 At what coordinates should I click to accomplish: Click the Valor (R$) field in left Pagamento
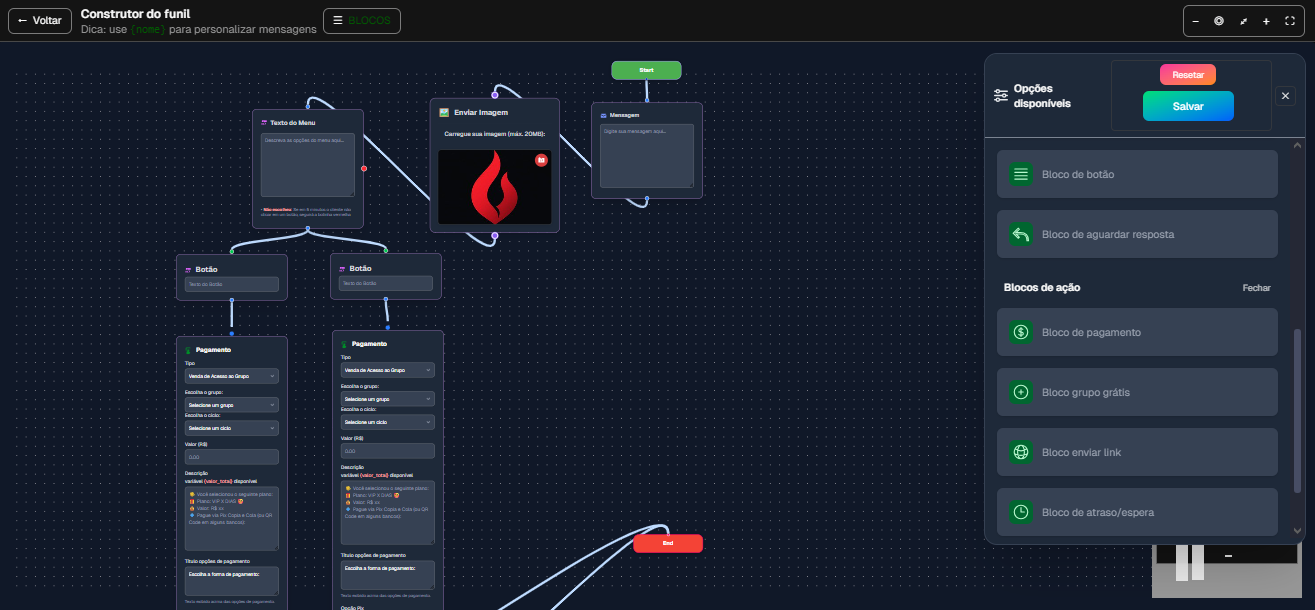(x=231, y=457)
